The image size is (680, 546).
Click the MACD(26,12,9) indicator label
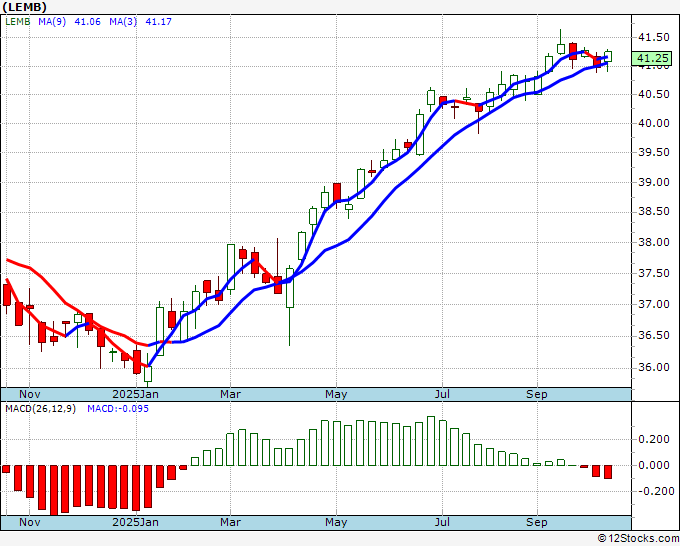[x=40, y=409]
